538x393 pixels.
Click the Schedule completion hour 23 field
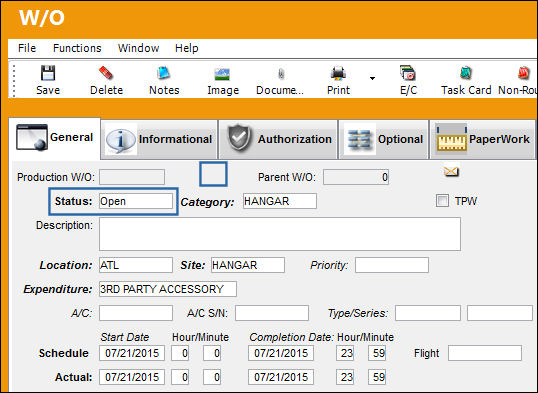pyautogui.click(x=345, y=353)
